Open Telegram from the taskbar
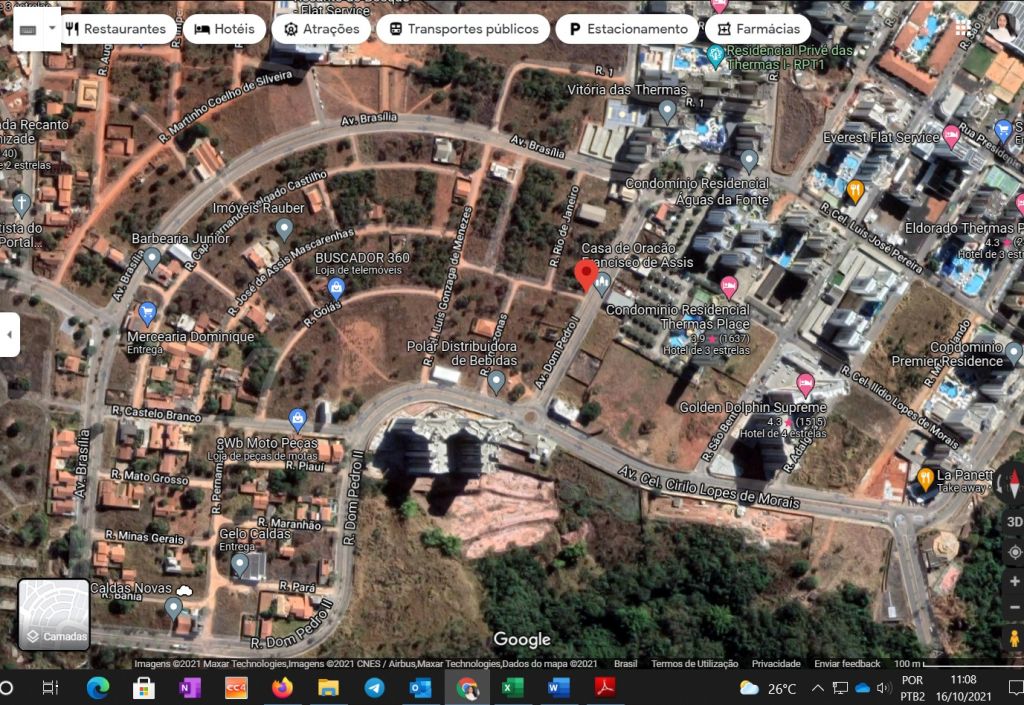 click(x=374, y=687)
